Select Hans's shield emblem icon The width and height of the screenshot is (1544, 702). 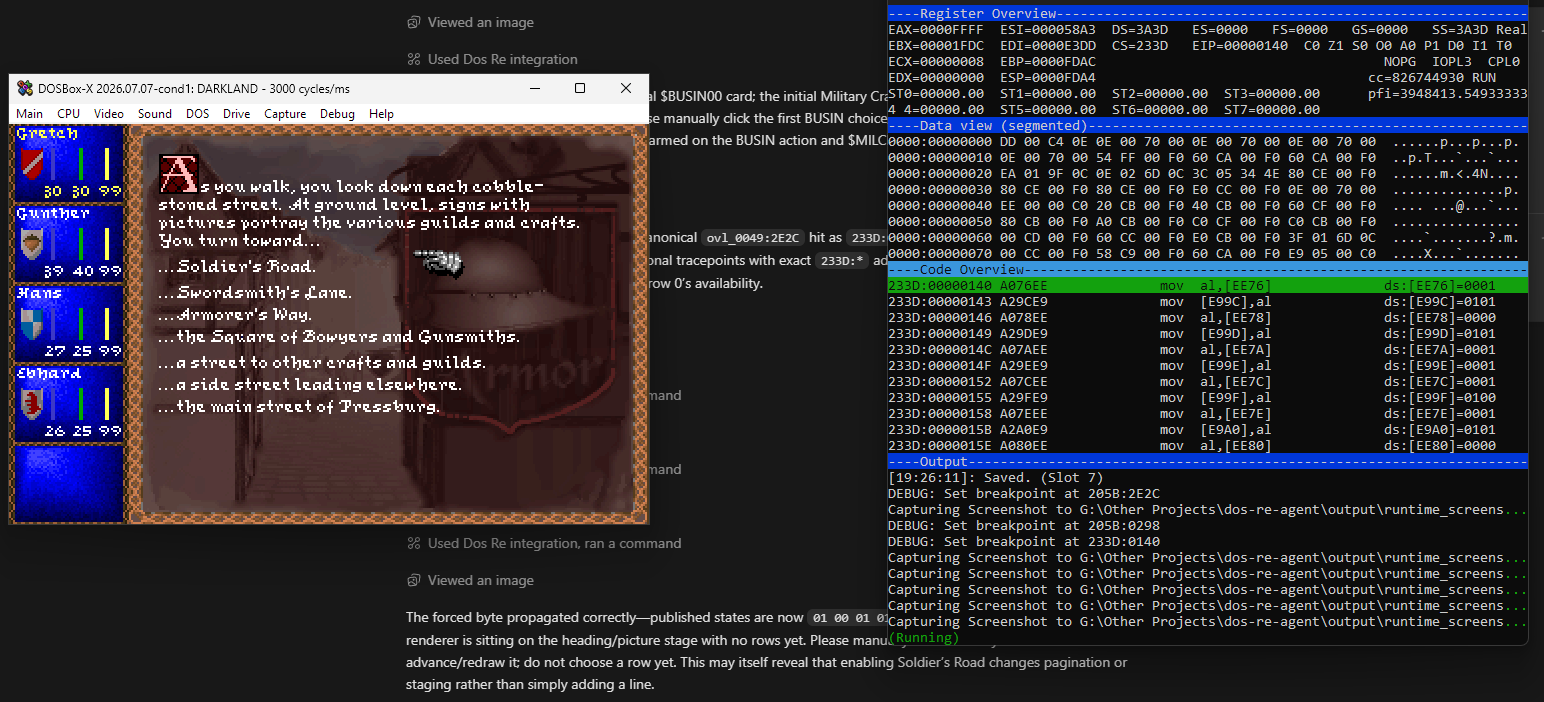click(33, 322)
